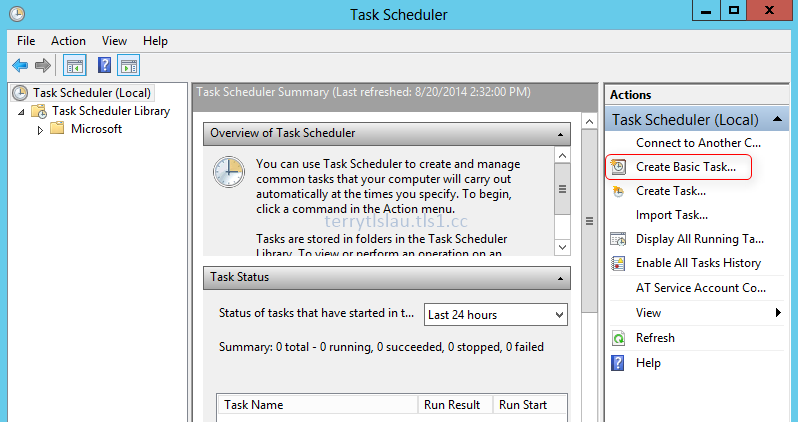The width and height of the screenshot is (798, 422).
Task: Open the Help menu in menu bar
Action: pos(155,41)
